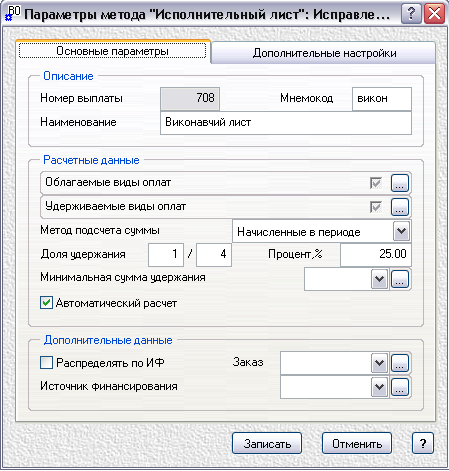449x471 pixels.
Task: Open browse button for Удерживаемые виды оплат
Action: tap(400, 207)
